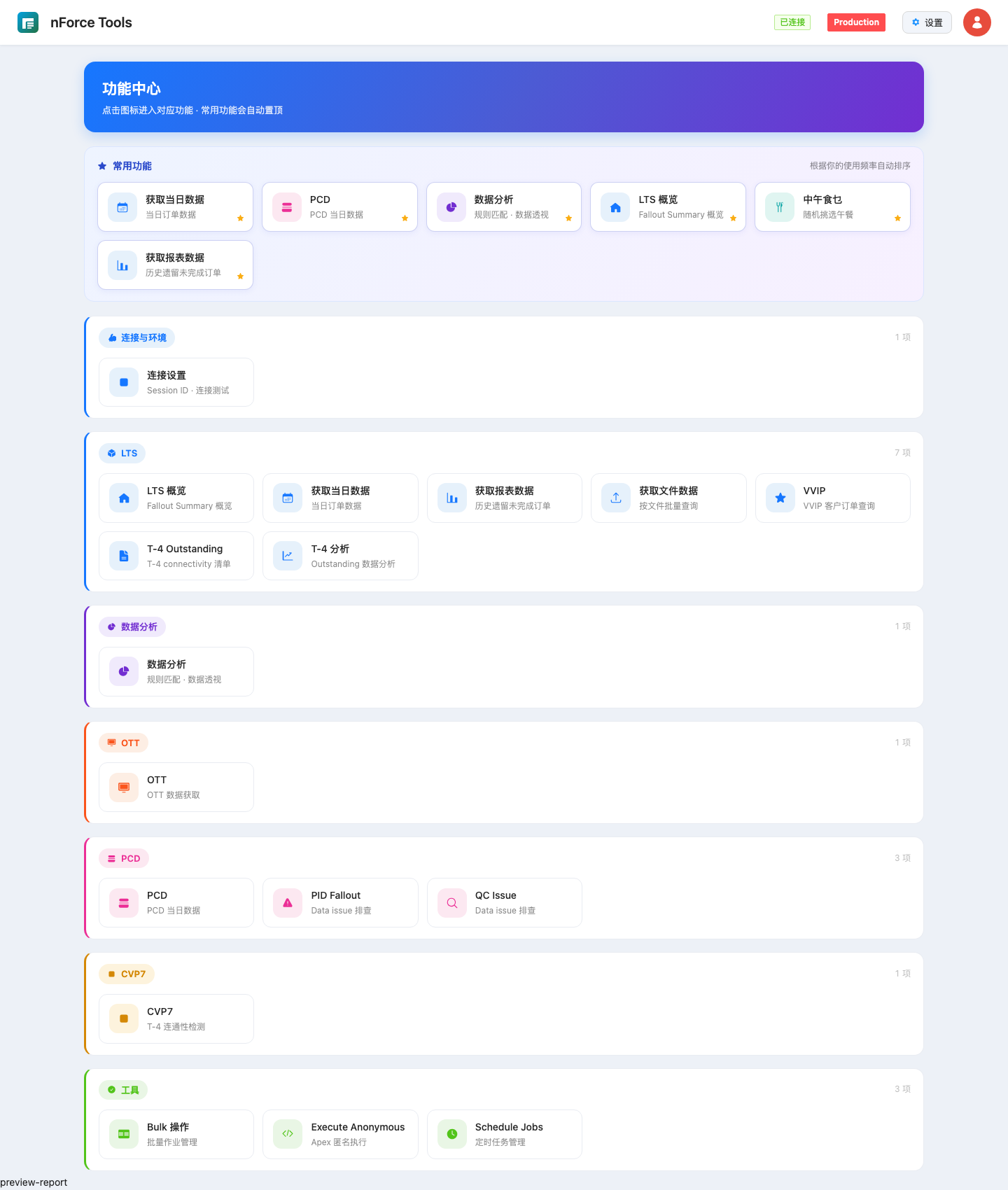Click the upload icon on 获取文件数据 card
Image resolution: width=1008 pixels, height=1190 pixels.
pyautogui.click(x=616, y=498)
